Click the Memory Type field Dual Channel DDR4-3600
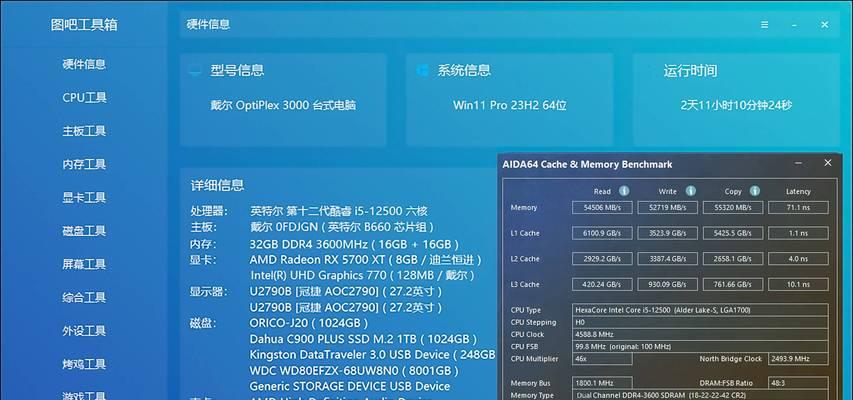Image resolution: width=853 pixels, height=400 pixels. (700, 395)
